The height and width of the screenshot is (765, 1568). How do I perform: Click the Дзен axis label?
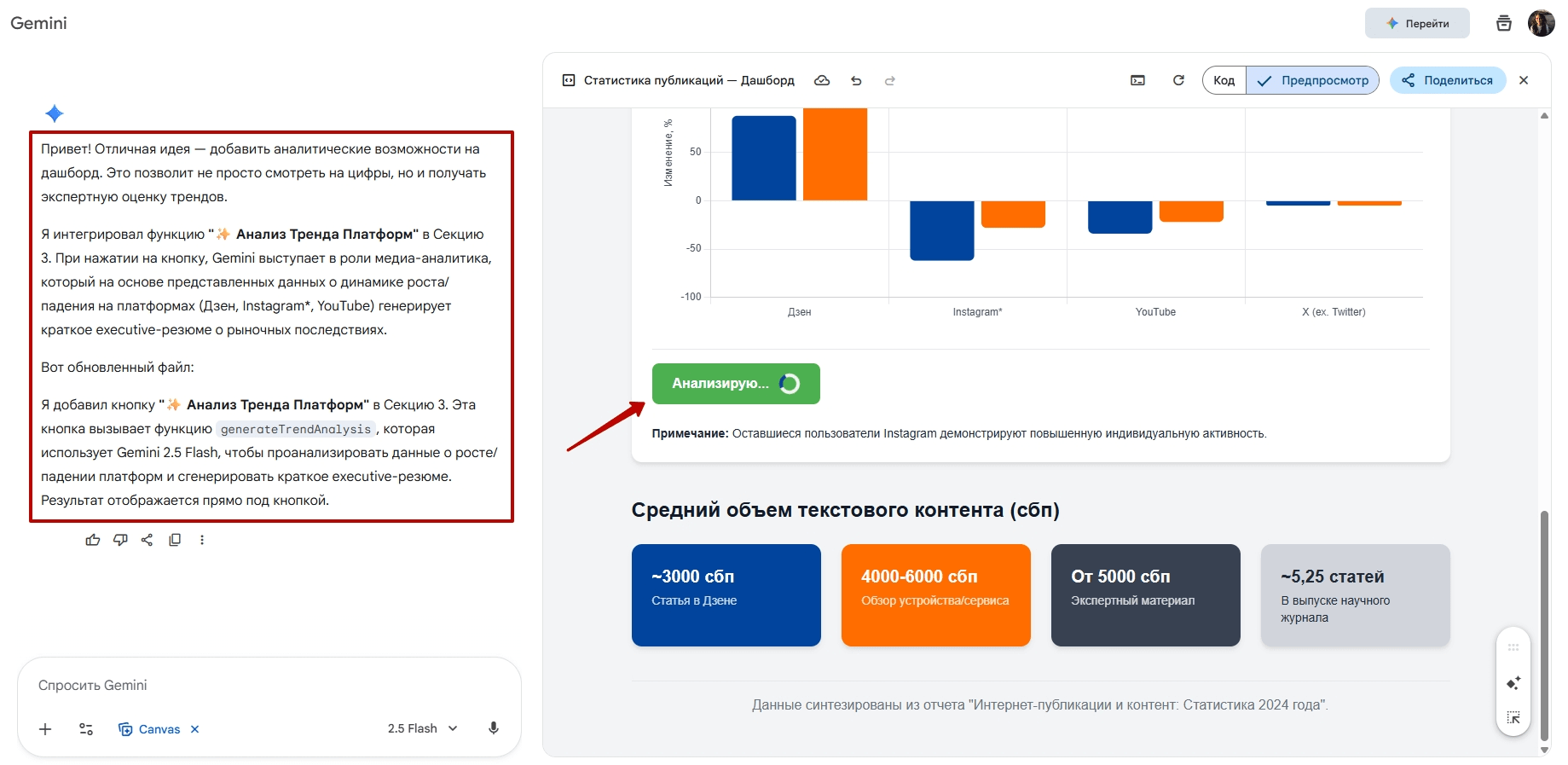pos(800,312)
